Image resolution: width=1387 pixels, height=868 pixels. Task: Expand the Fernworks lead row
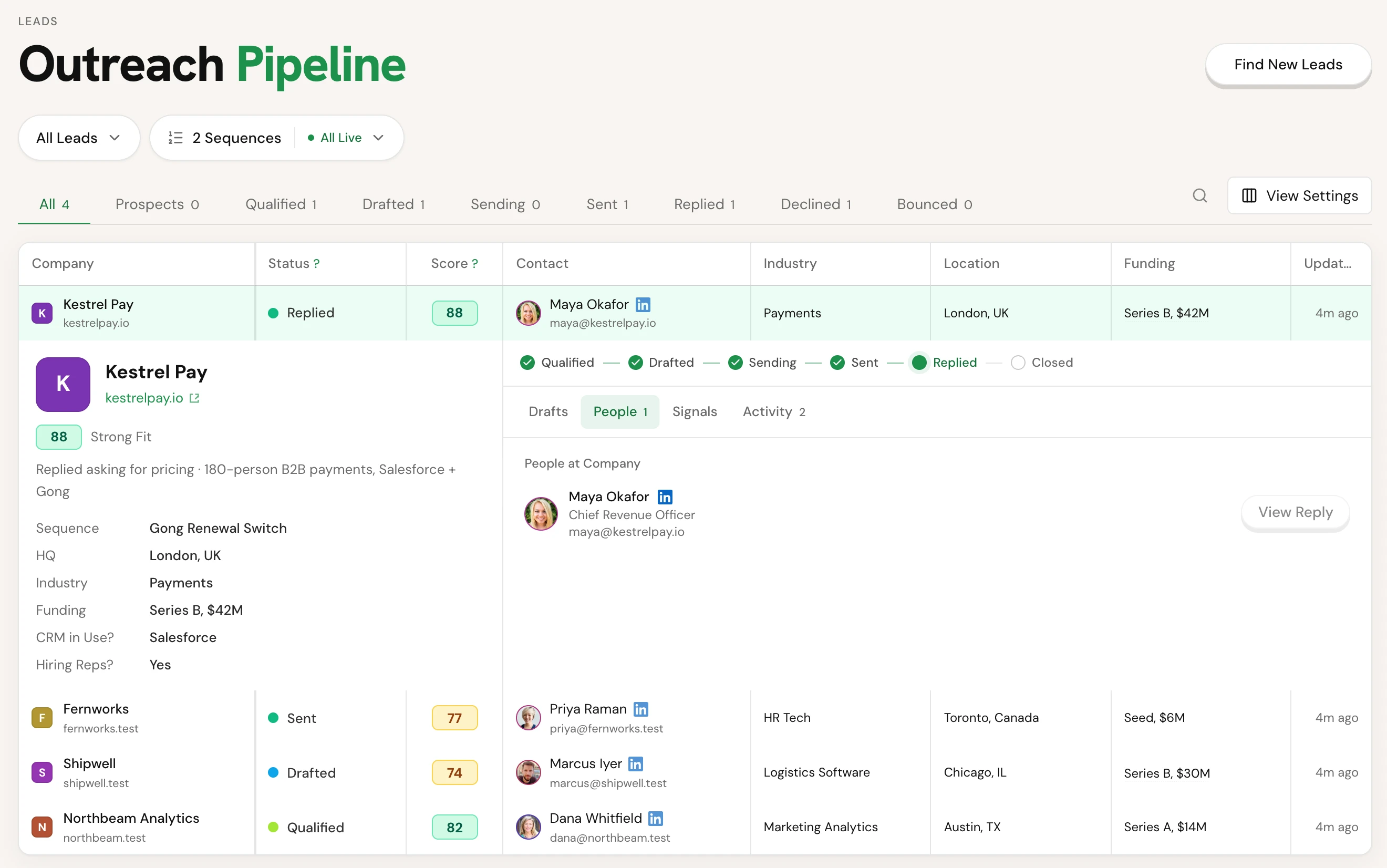[695, 718]
